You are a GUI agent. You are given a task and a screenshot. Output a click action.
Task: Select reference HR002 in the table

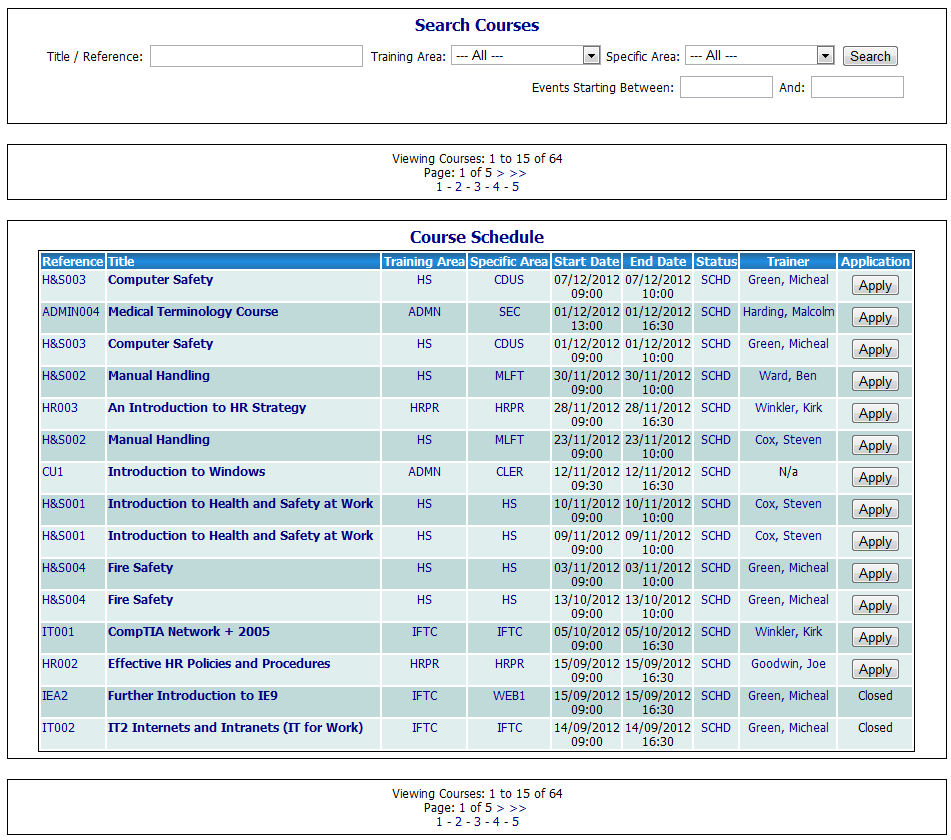(60, 664)
